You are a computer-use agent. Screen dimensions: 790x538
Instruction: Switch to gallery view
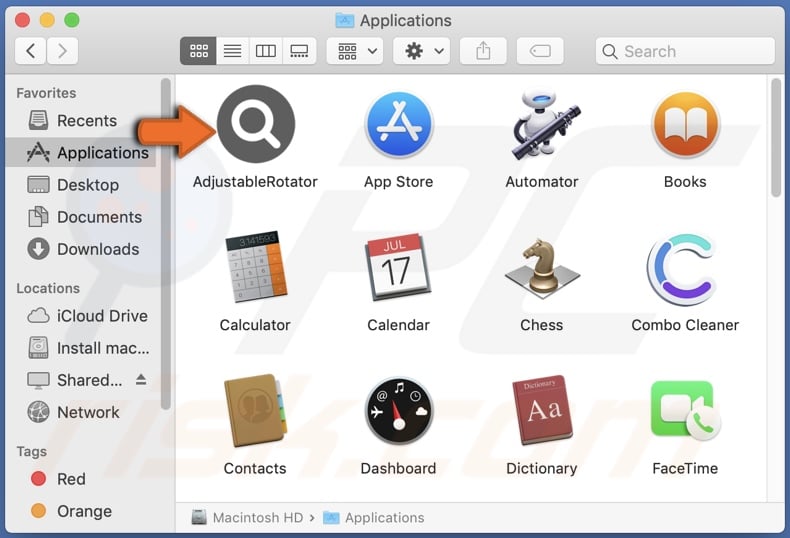pyautogui.click(x=299, y=51)
